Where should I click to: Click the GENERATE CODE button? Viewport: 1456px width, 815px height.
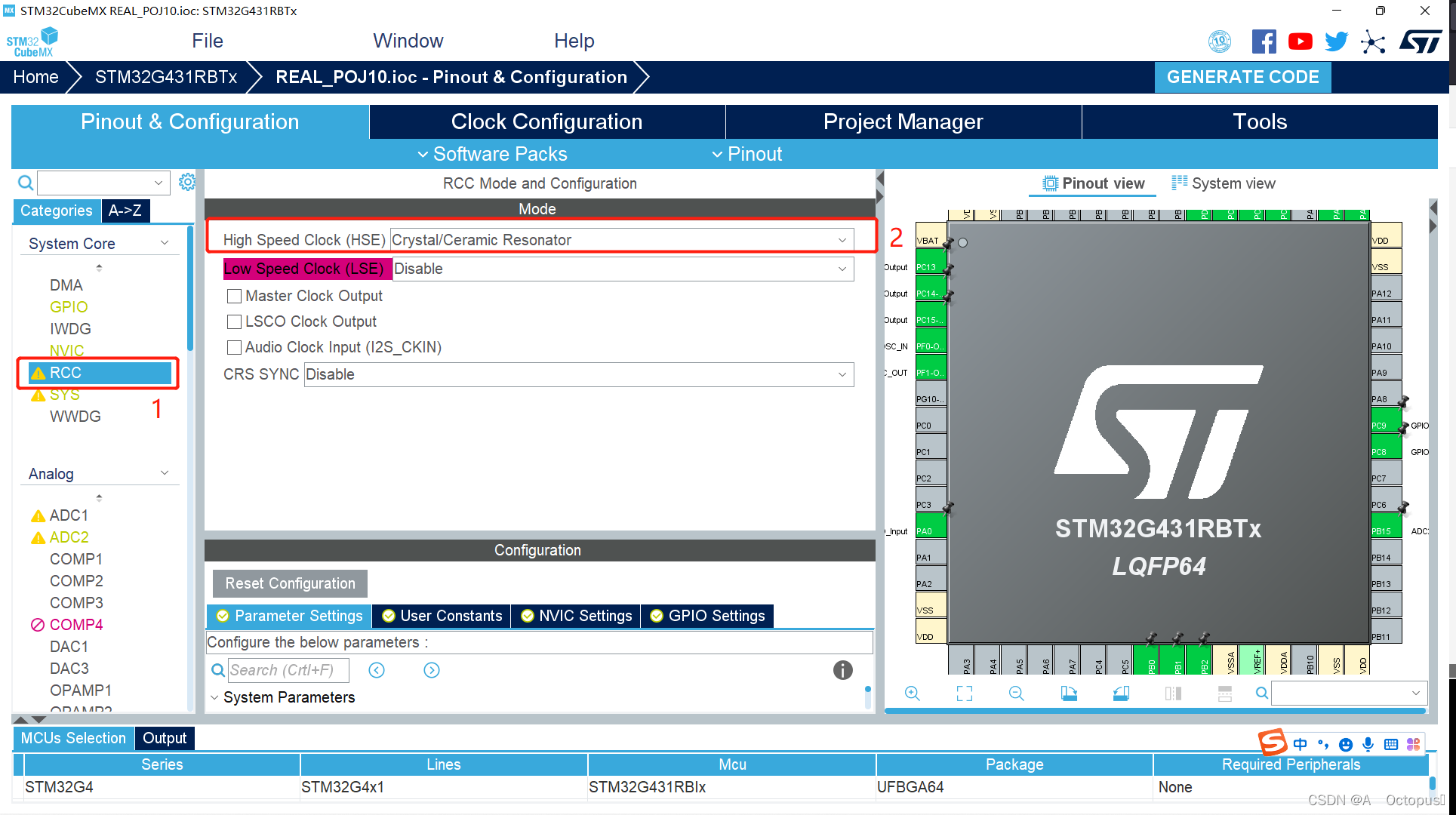pyautogui.click(x=1242, y=77)
